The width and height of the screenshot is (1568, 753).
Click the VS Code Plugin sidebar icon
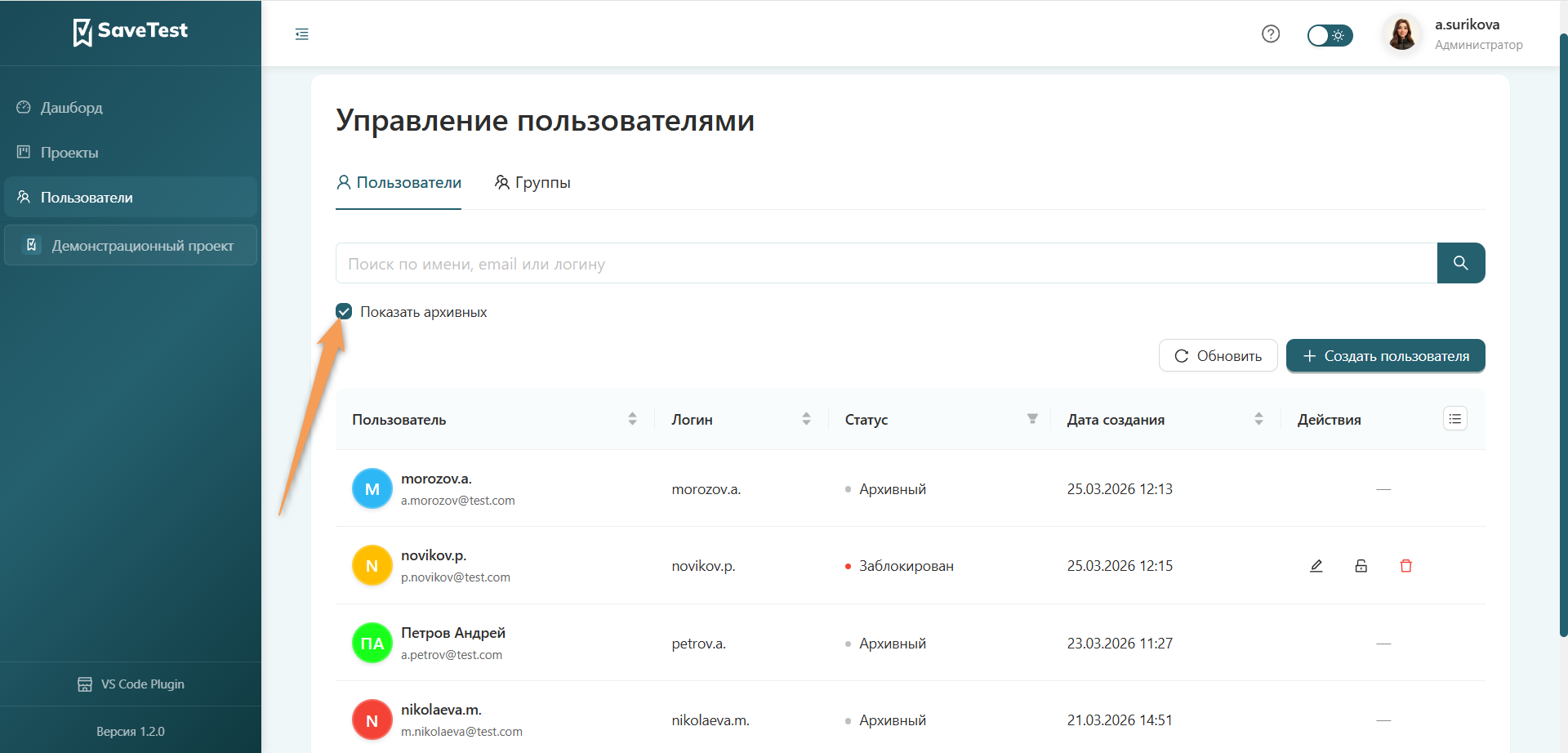tap(85, 684)
